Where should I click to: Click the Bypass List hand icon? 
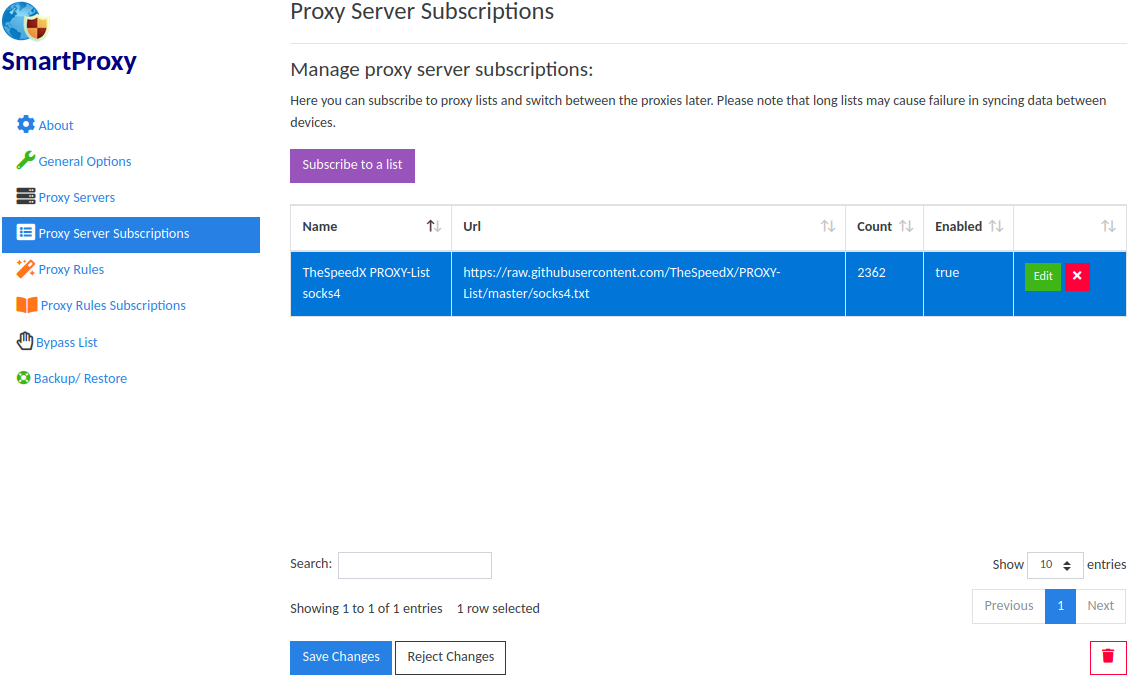tap(25, 342)
